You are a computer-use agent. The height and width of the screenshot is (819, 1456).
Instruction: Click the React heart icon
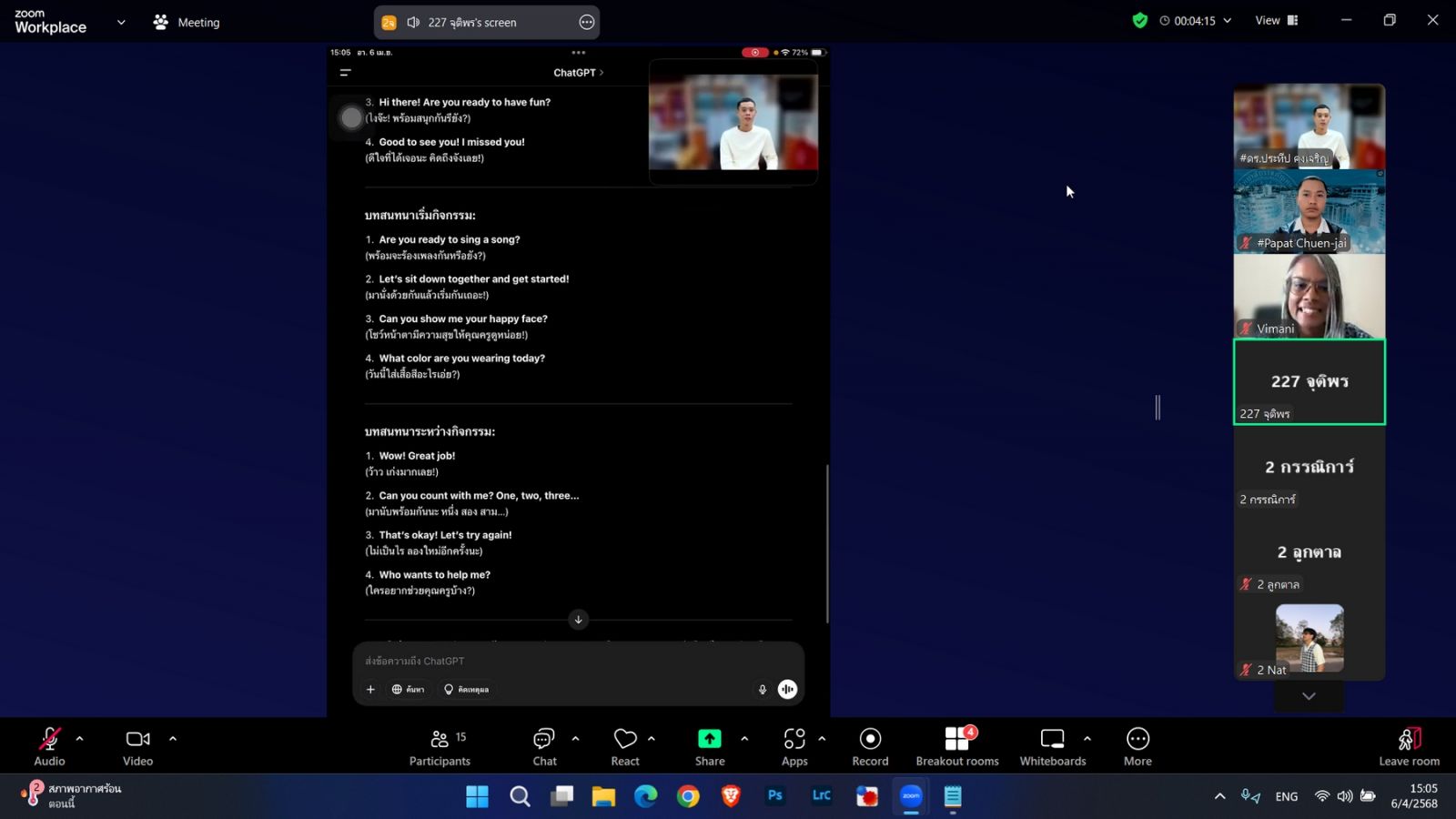click(x=624, y=746)
